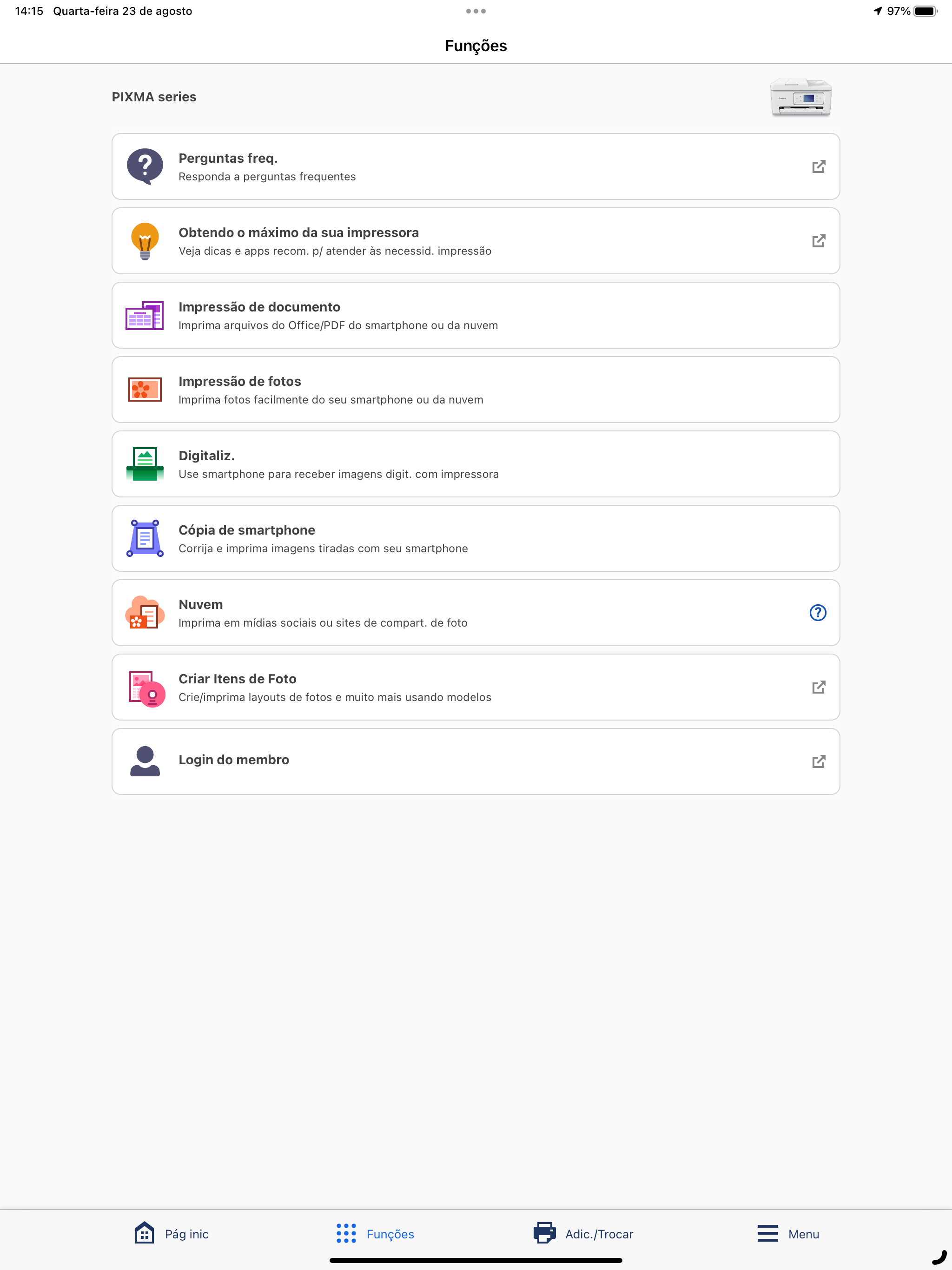Tap the Criar Itens de Foto icon
The height and width of the screenshot is (1270, 952).
146,688
